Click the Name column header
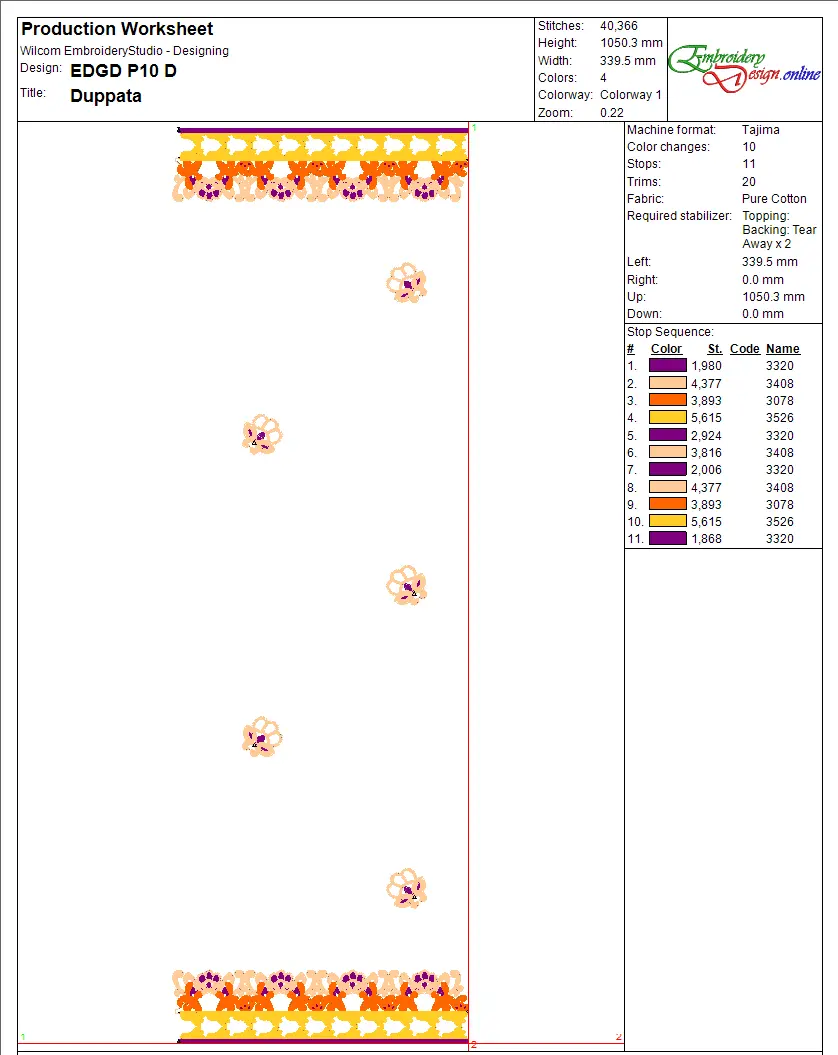This screenshot has width=838, height=1055. pyautogui.click(x=783, y=349)
